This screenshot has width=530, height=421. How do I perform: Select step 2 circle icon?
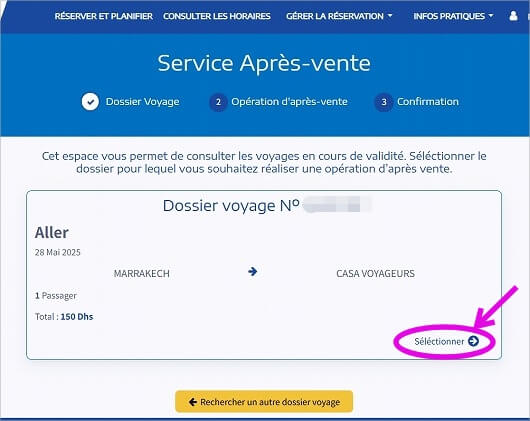pyautogui.click(x=218, y=102)
